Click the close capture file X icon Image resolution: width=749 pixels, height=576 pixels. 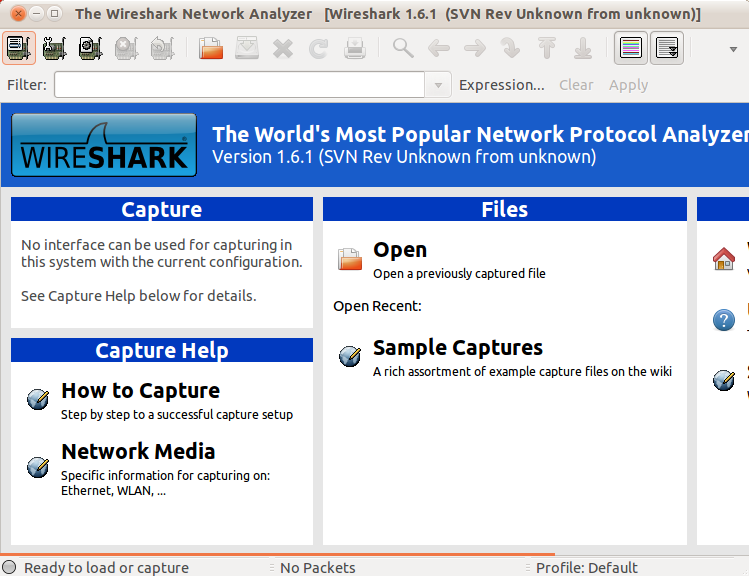click(283, 48)
